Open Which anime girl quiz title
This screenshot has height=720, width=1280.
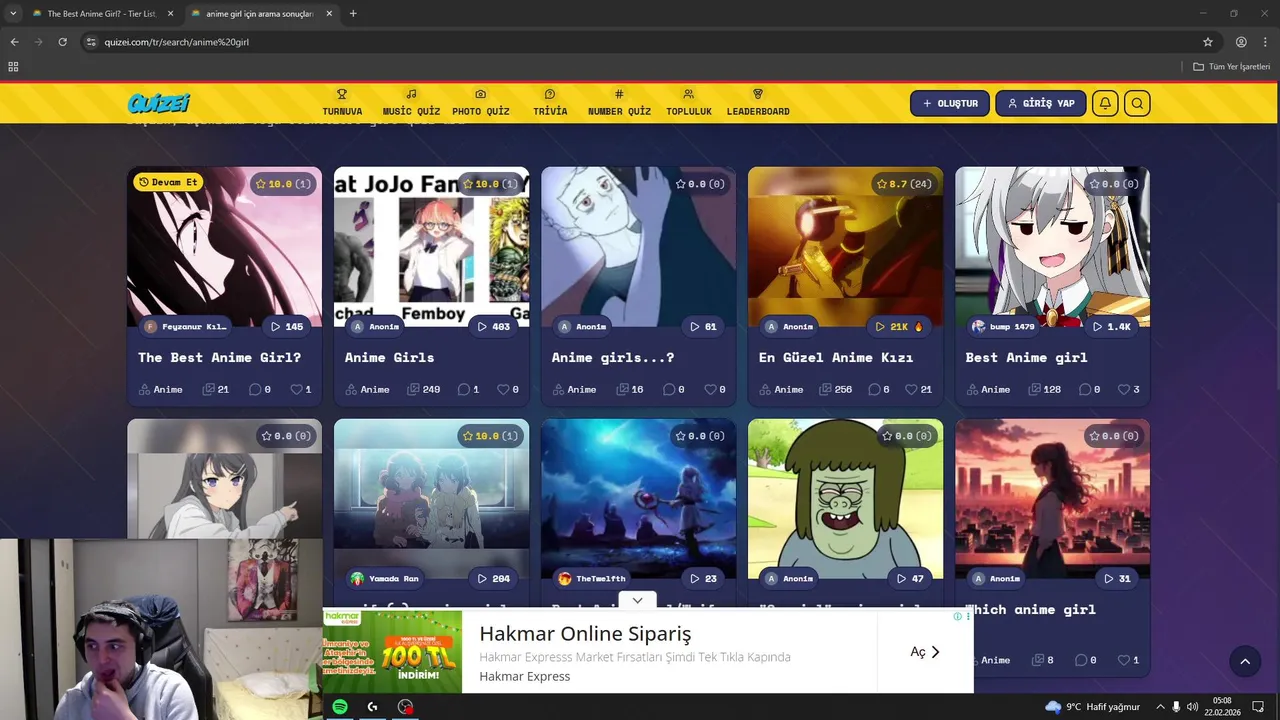1030,609
